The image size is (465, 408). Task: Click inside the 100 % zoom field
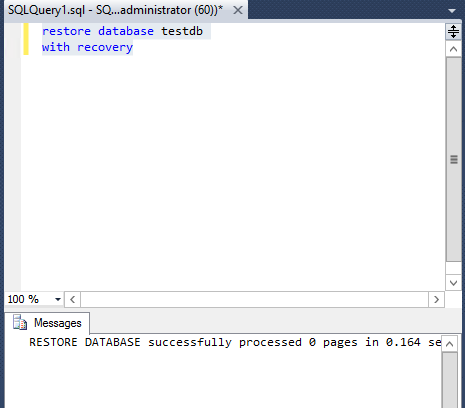click(x=29, y=299)
